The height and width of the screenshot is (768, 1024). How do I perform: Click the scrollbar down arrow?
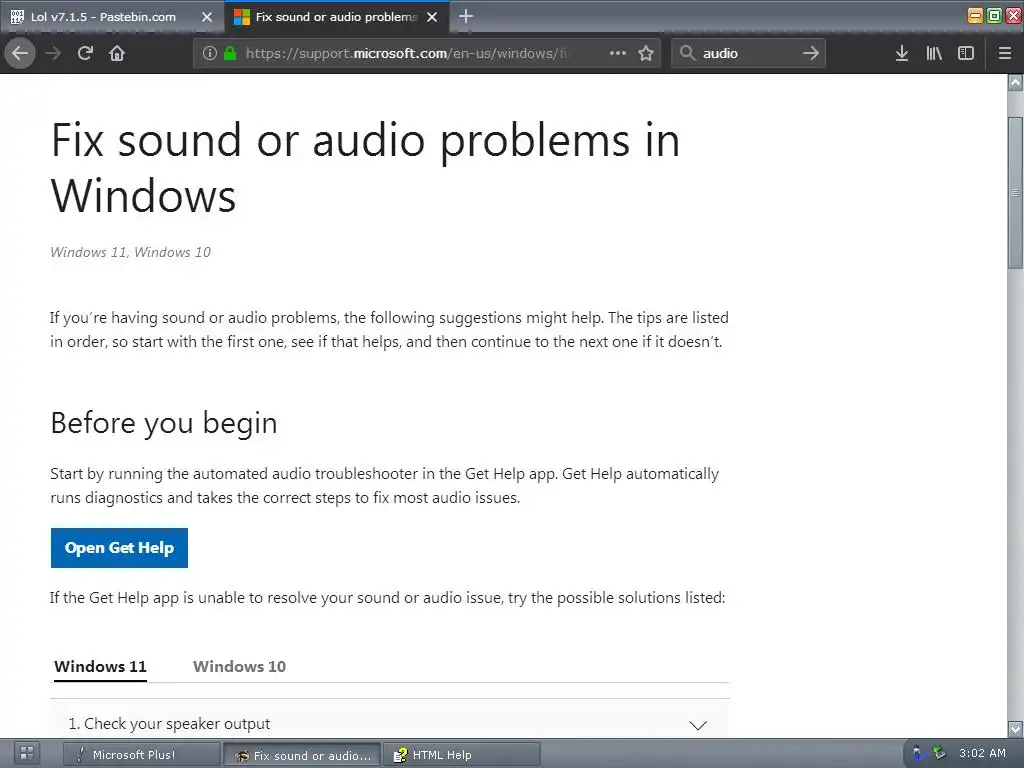(x=1016, y=728)
